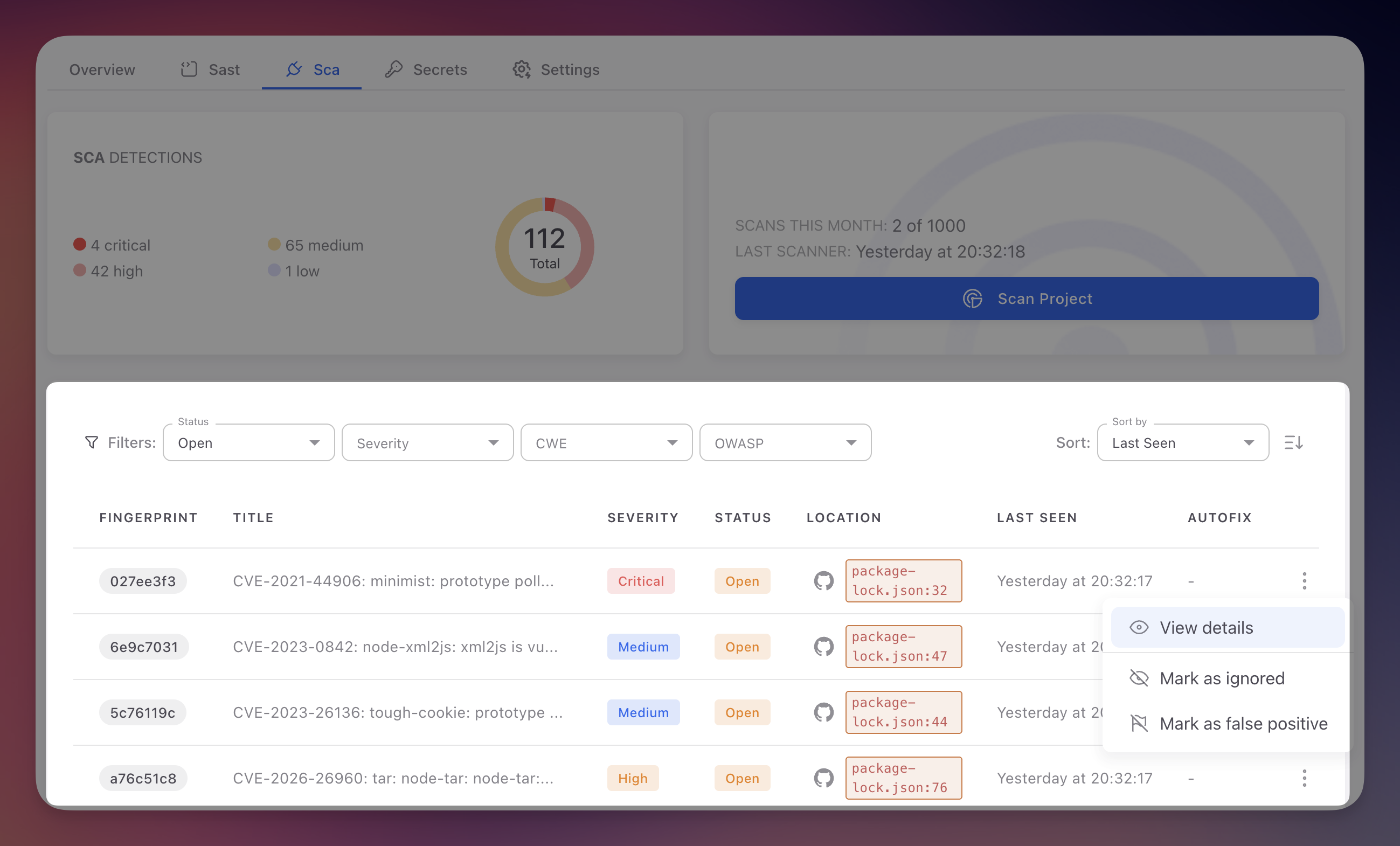Expand the Status Open dropdown
1400x846 pixels.
248,442
